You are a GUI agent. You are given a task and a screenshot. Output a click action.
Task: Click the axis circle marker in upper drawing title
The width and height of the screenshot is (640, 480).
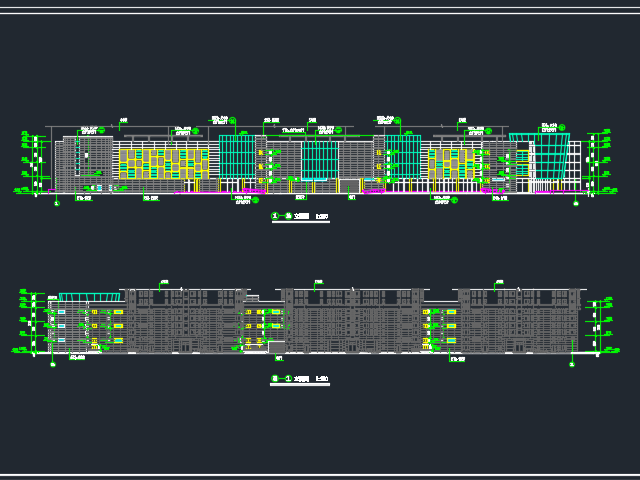click(x=275, y=216)
